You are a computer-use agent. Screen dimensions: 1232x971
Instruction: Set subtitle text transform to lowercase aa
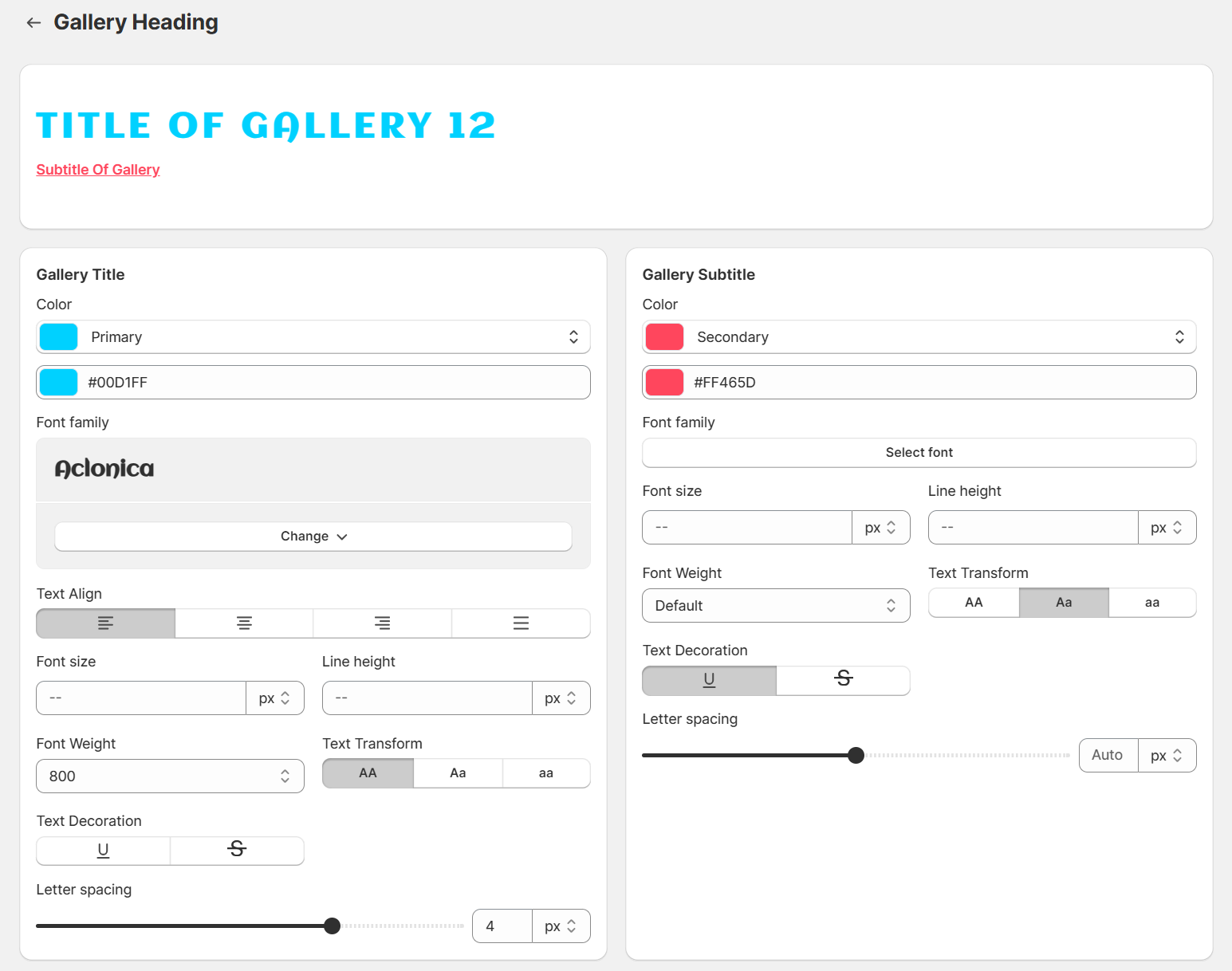click(1152, 603)
